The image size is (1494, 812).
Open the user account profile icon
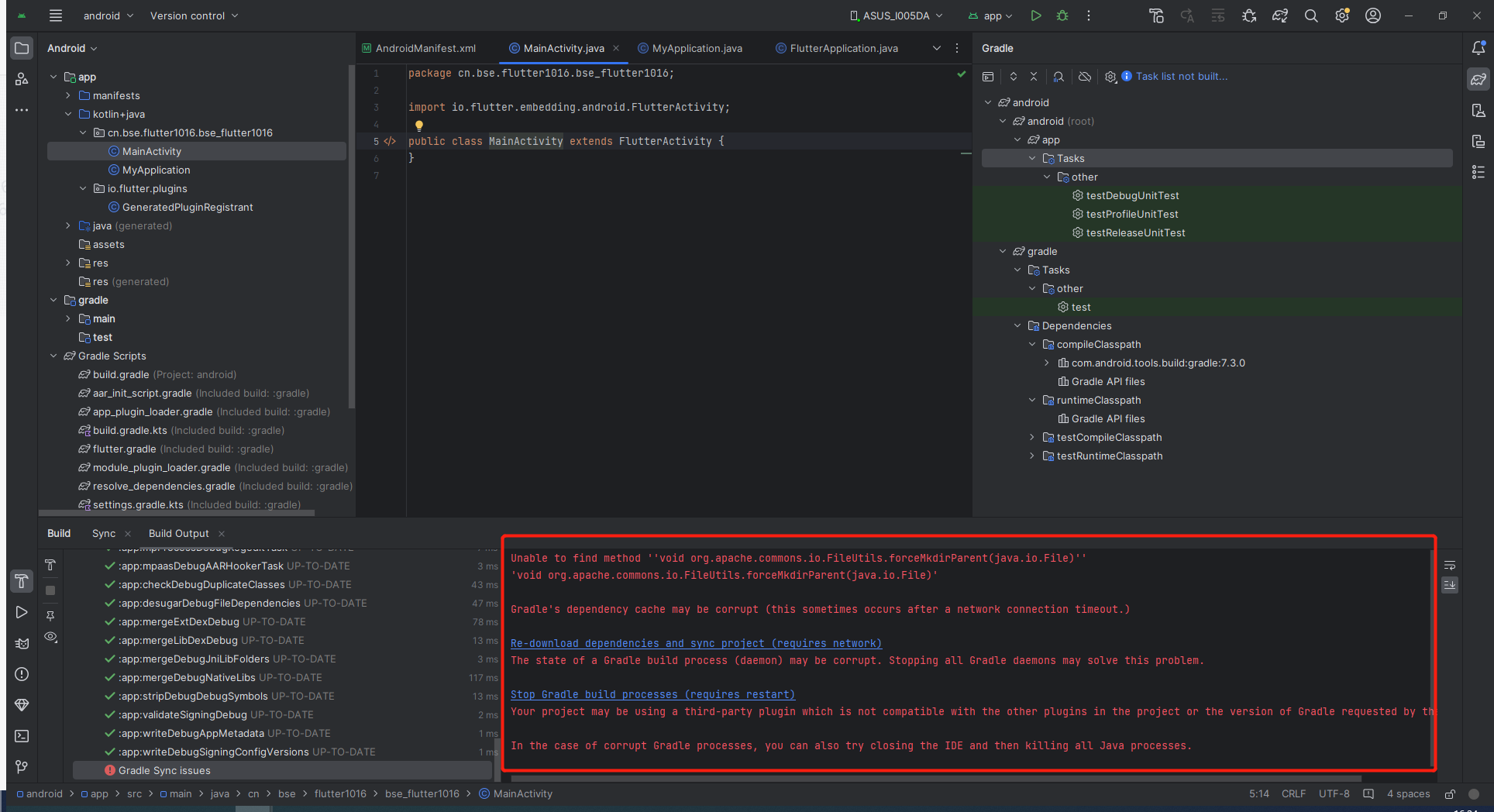(x=1373, y=15)
